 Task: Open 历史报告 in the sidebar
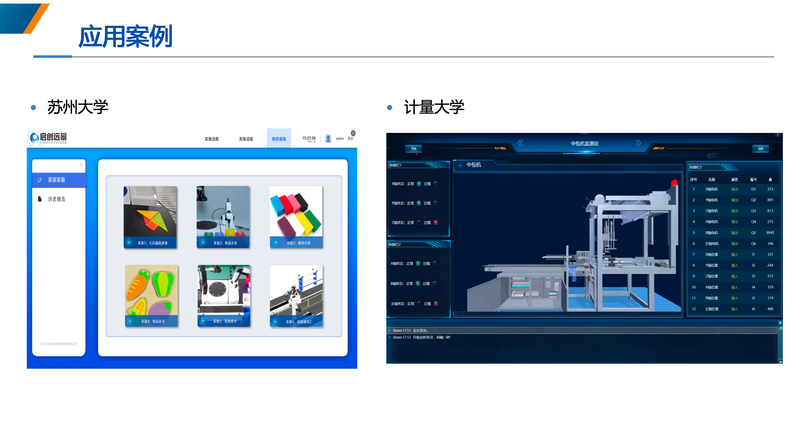pos(59,199)
